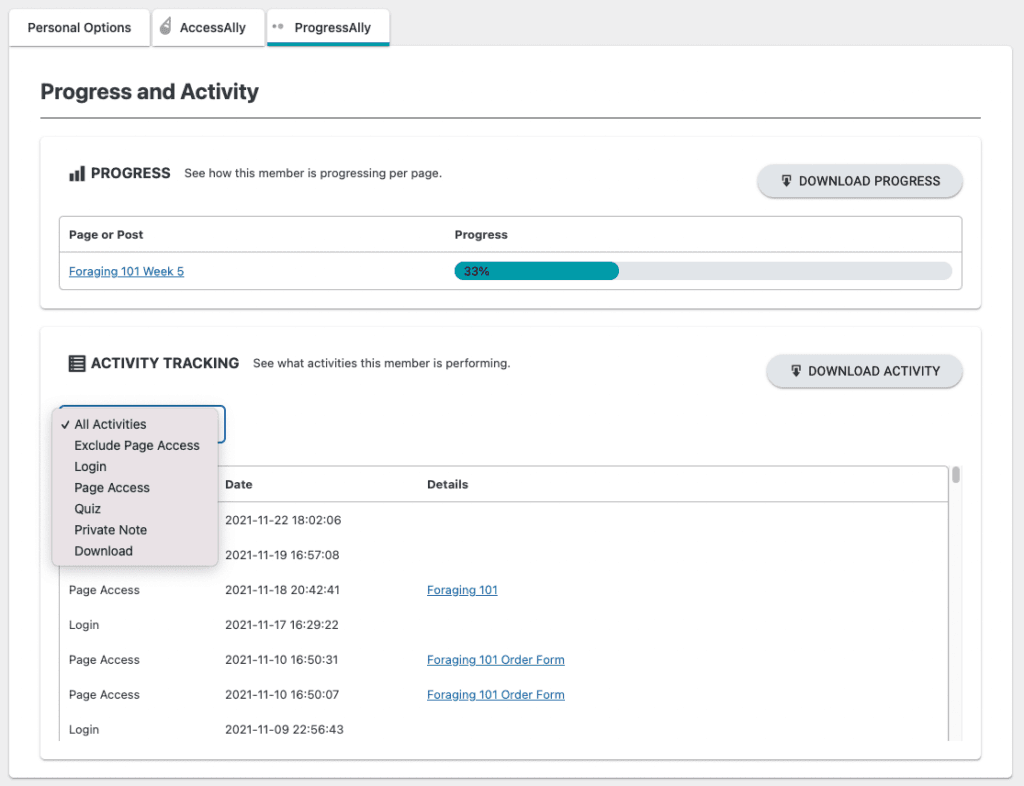Open the AccessAlly tab
The image size is (1024, 786).
[x=208, y=27]
